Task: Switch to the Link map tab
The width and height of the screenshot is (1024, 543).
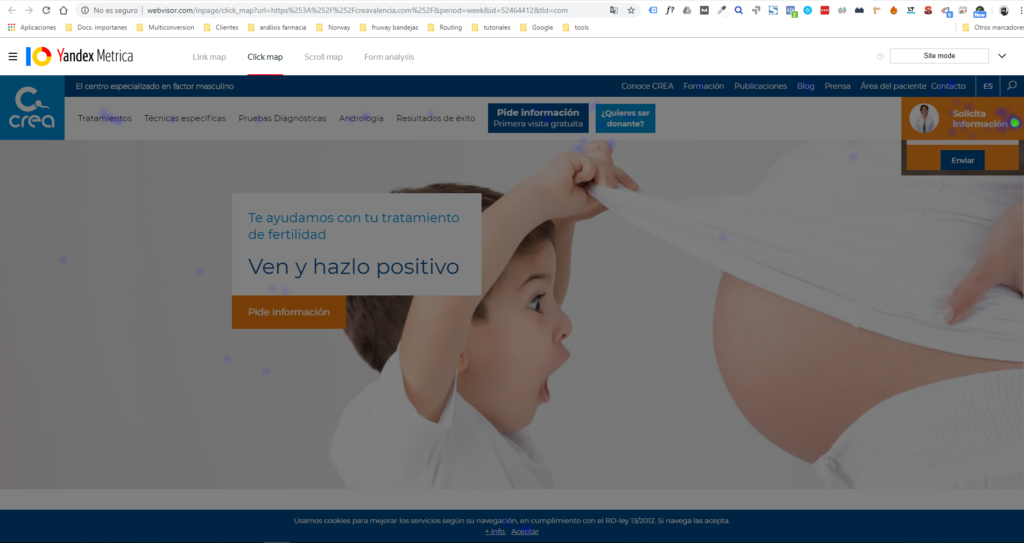Action: (209, 57)
